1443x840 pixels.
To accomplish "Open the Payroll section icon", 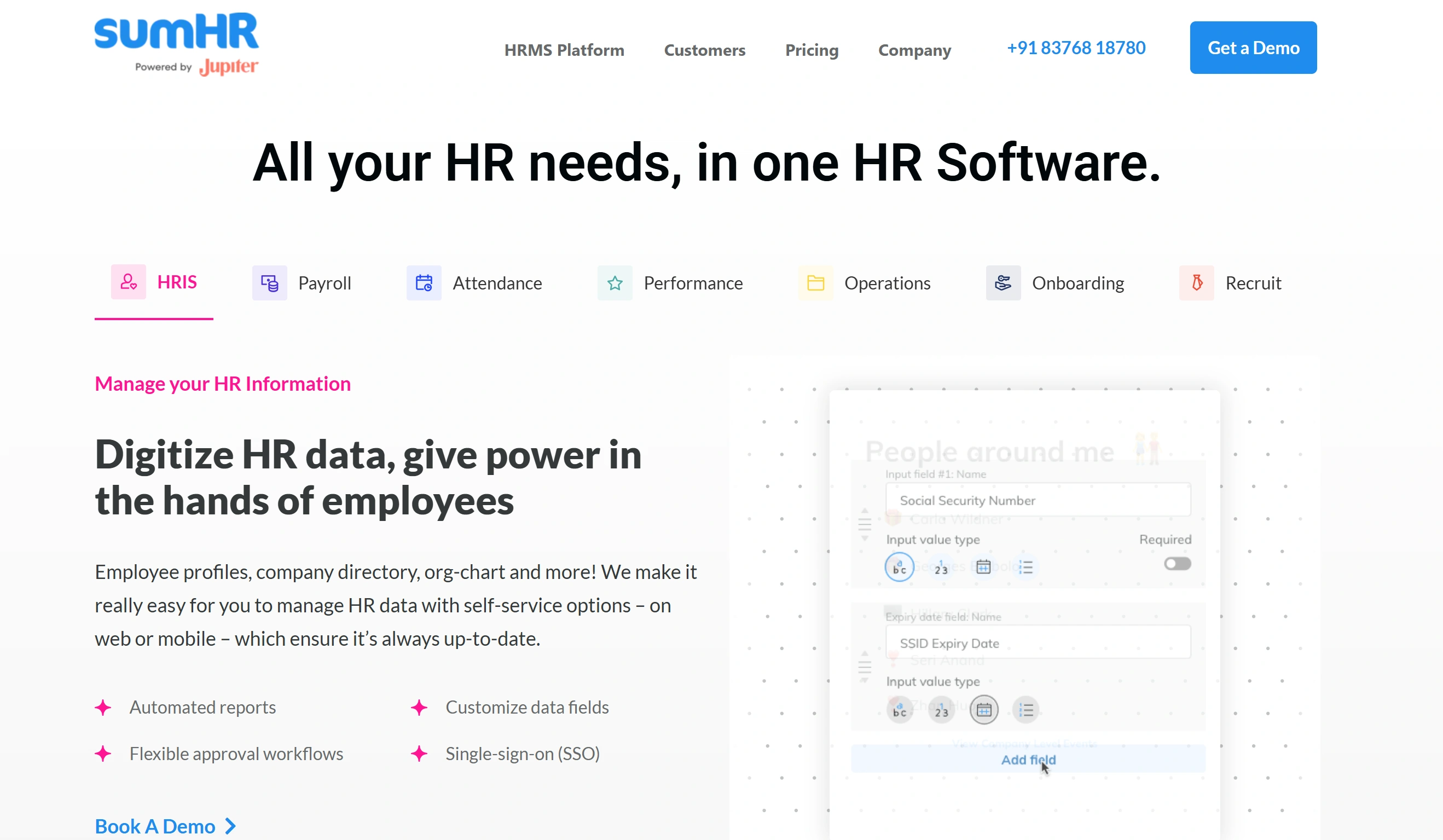I will tap(269, 282).
